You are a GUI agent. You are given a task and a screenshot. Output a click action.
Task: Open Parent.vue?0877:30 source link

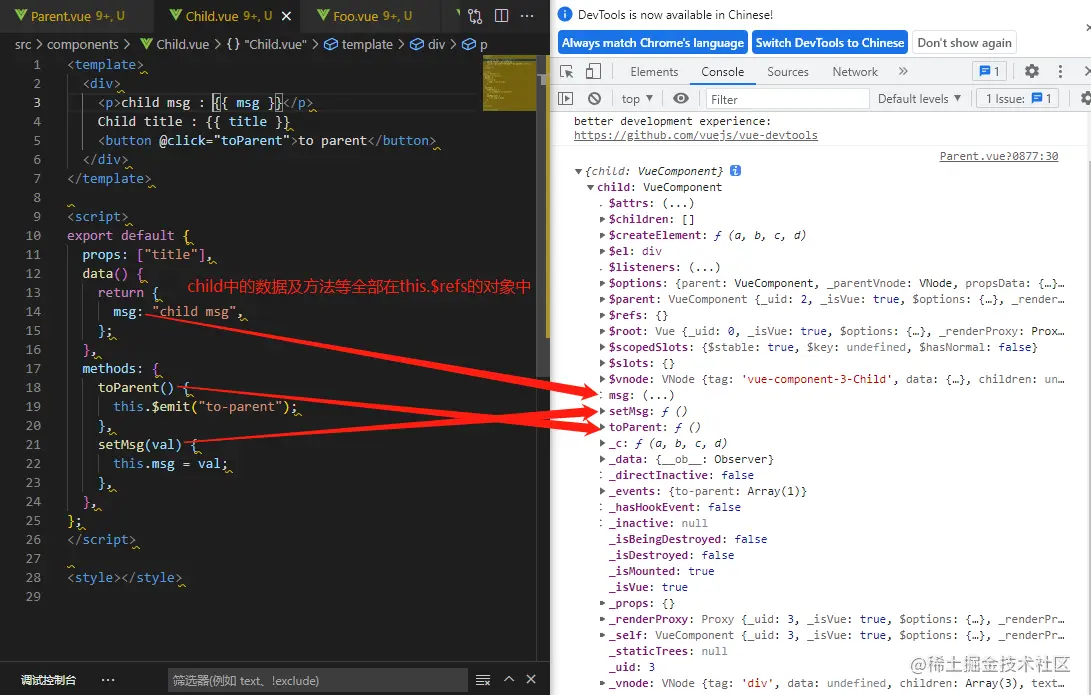pyautogui.click(x=998, y=156)
